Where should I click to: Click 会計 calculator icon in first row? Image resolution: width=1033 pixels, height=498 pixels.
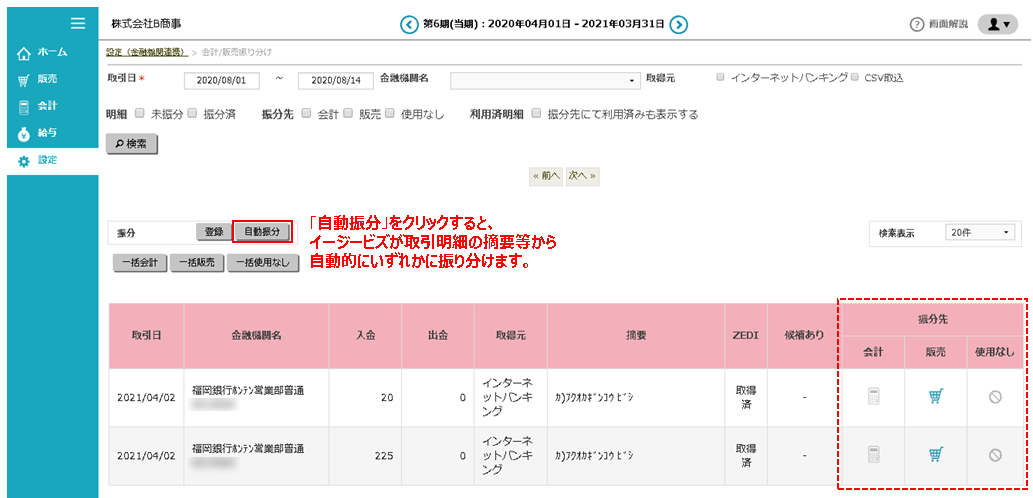coord(874,397)
